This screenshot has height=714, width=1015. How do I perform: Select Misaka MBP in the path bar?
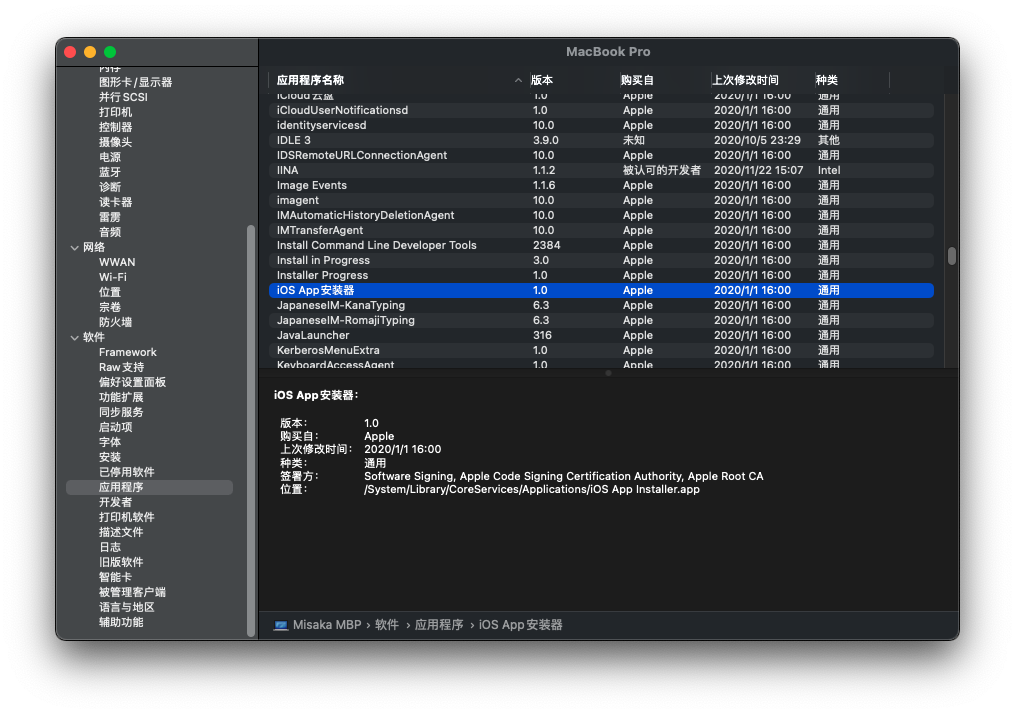(x=327, y=625)
